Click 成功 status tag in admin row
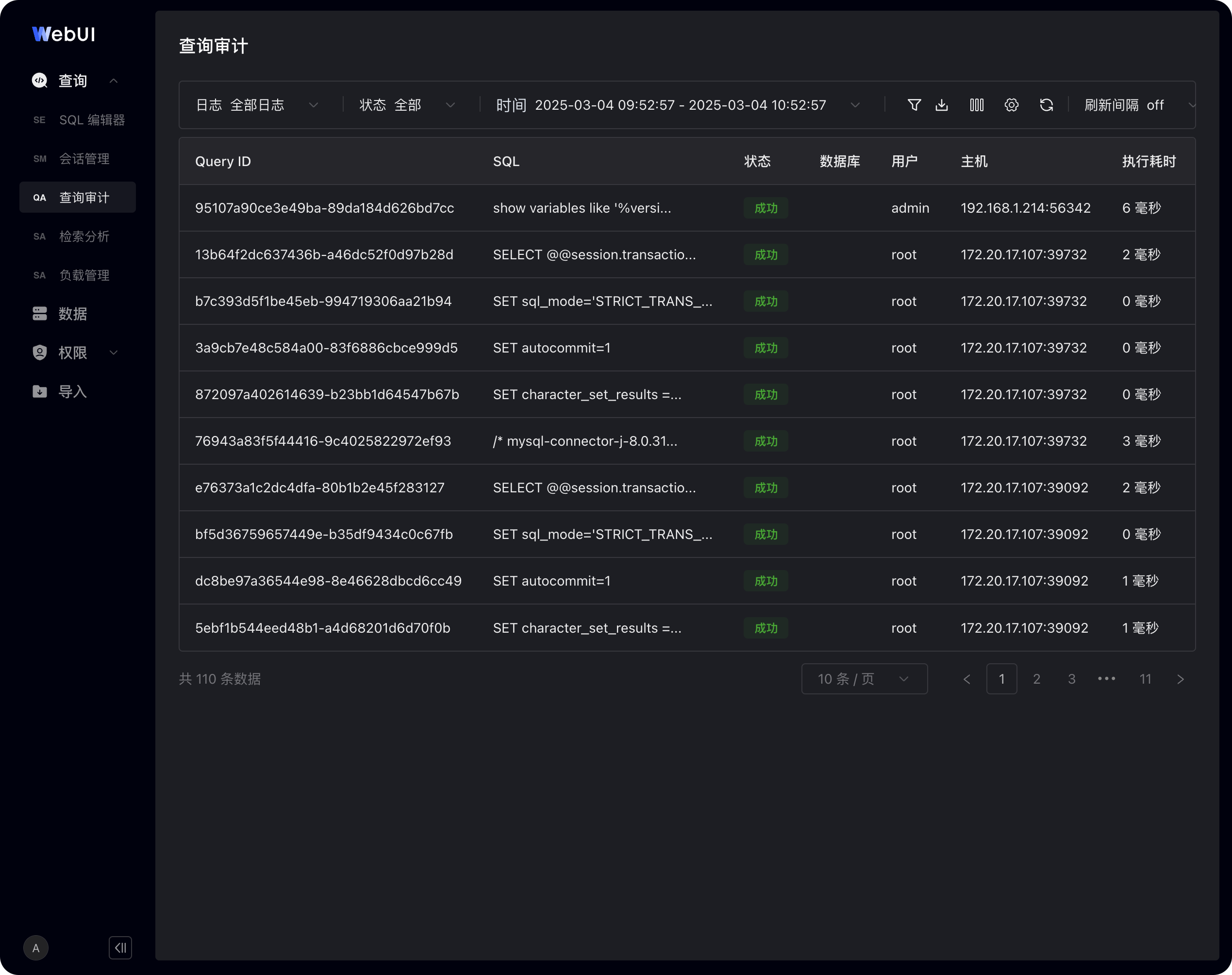Screen dimensions: 1232x975 [765, 208]
